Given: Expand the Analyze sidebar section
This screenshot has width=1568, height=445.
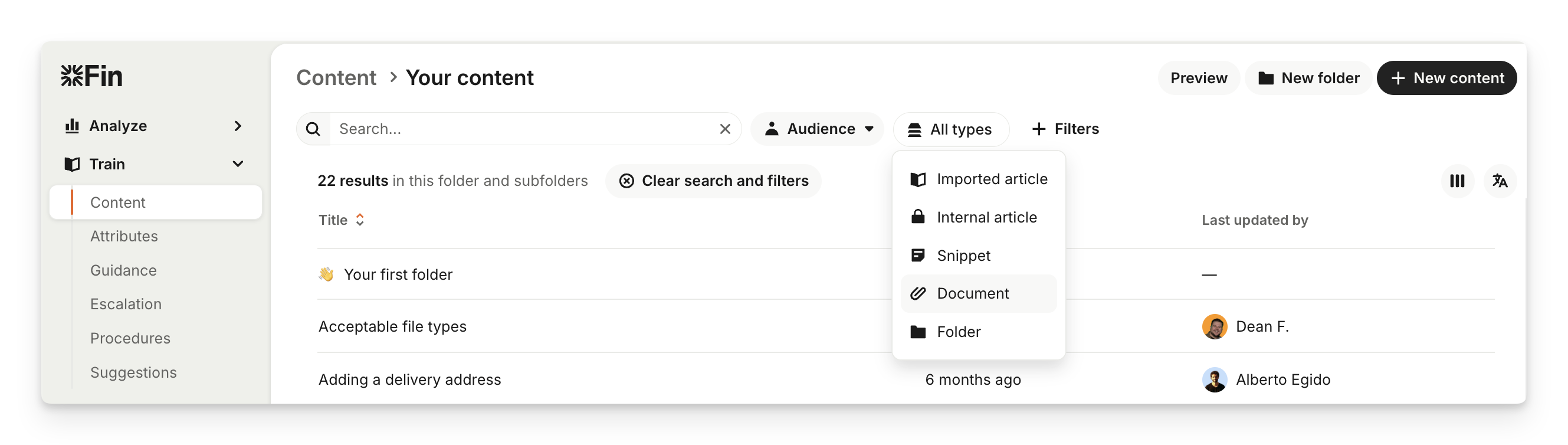Looking at the screenshot, I should coord(237,126).
